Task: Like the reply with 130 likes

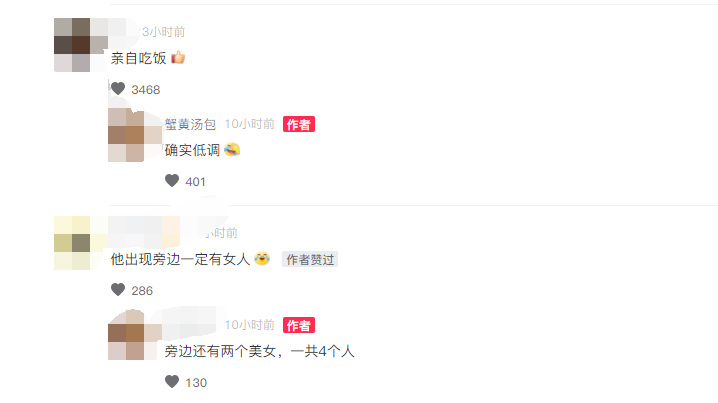Action: (x=172, y=382)
